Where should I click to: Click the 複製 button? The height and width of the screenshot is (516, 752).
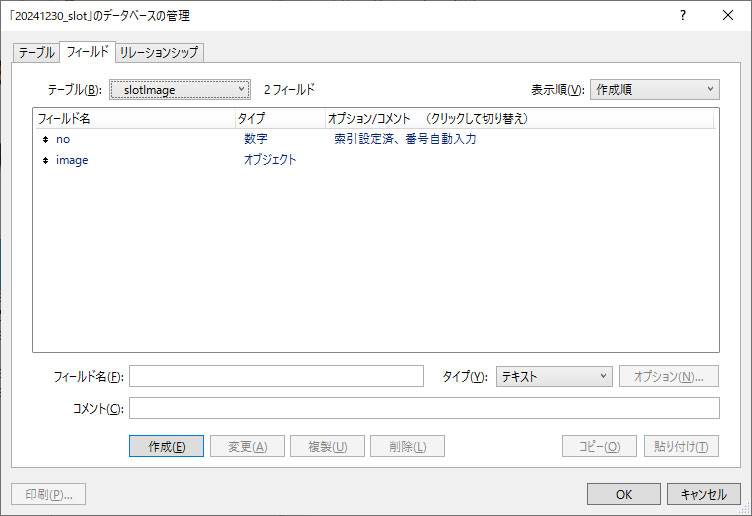click(x=328, y=446)
